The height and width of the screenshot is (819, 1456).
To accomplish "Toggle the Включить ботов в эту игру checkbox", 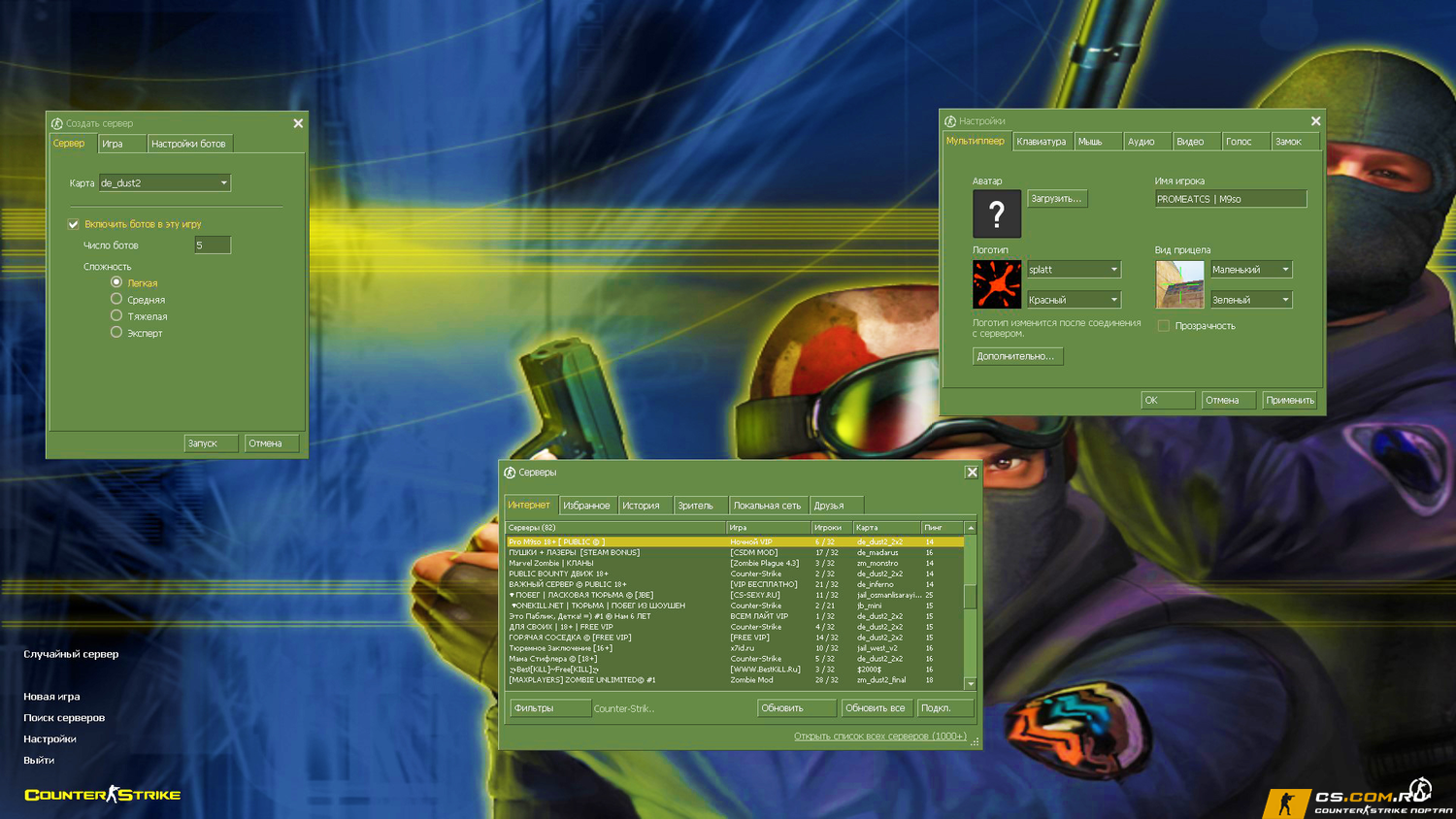I will click(74, 224).
